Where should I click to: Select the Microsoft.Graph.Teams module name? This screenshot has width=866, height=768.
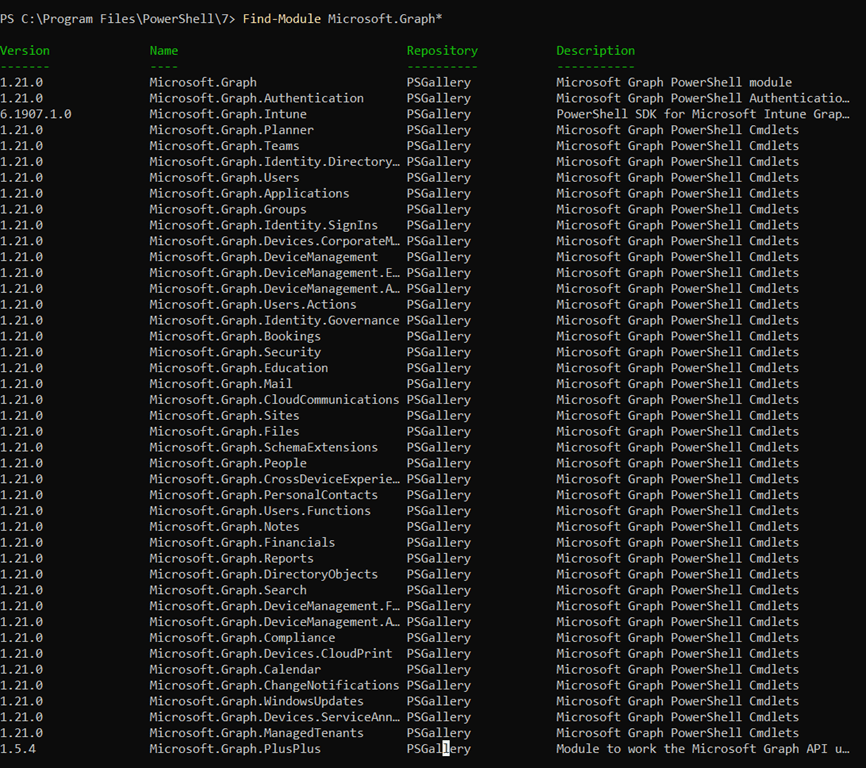tap(224, 146)
